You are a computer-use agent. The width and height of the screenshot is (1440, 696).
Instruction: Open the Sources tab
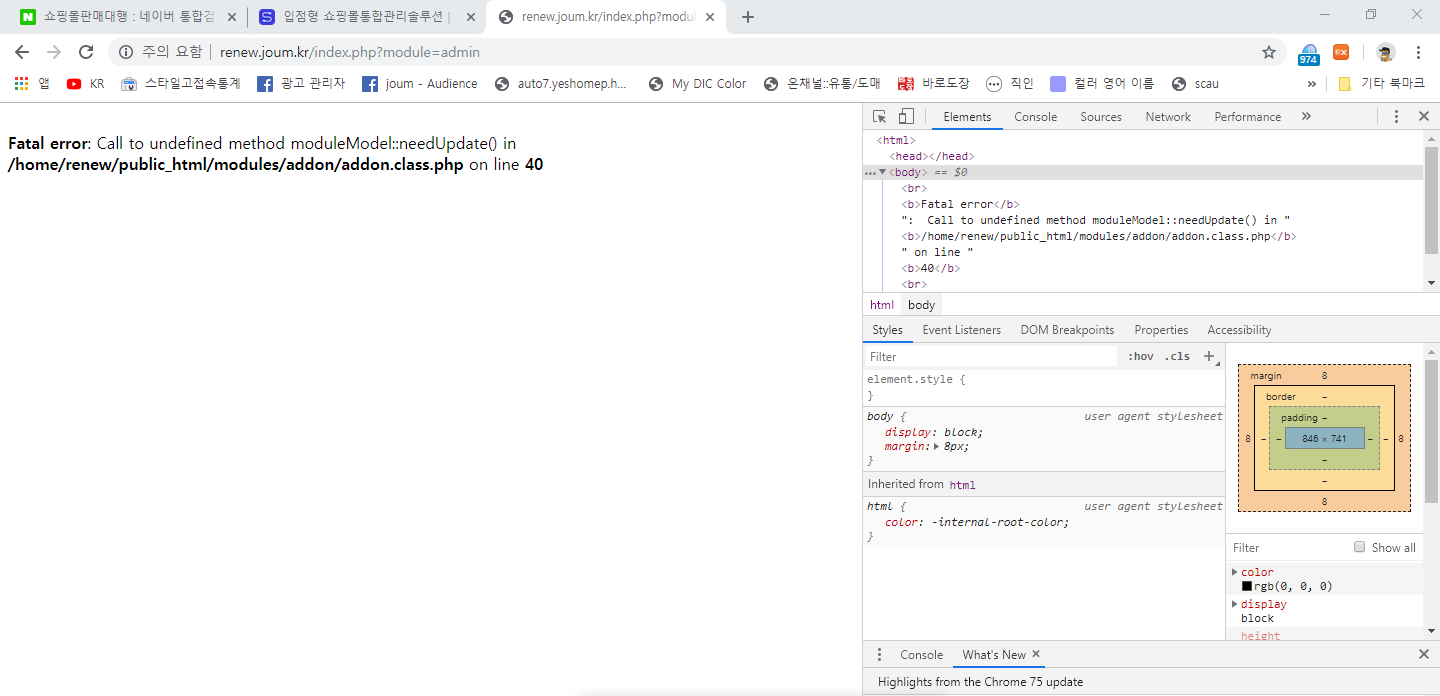pos(1101,117)
